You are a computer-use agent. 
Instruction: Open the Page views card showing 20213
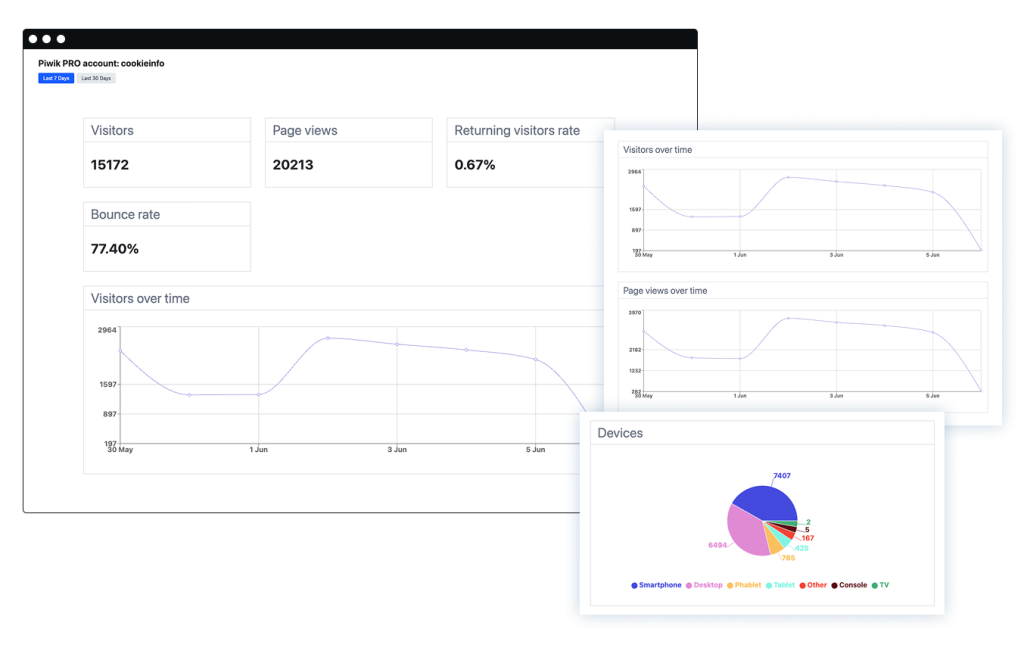(x=348, y=152)
